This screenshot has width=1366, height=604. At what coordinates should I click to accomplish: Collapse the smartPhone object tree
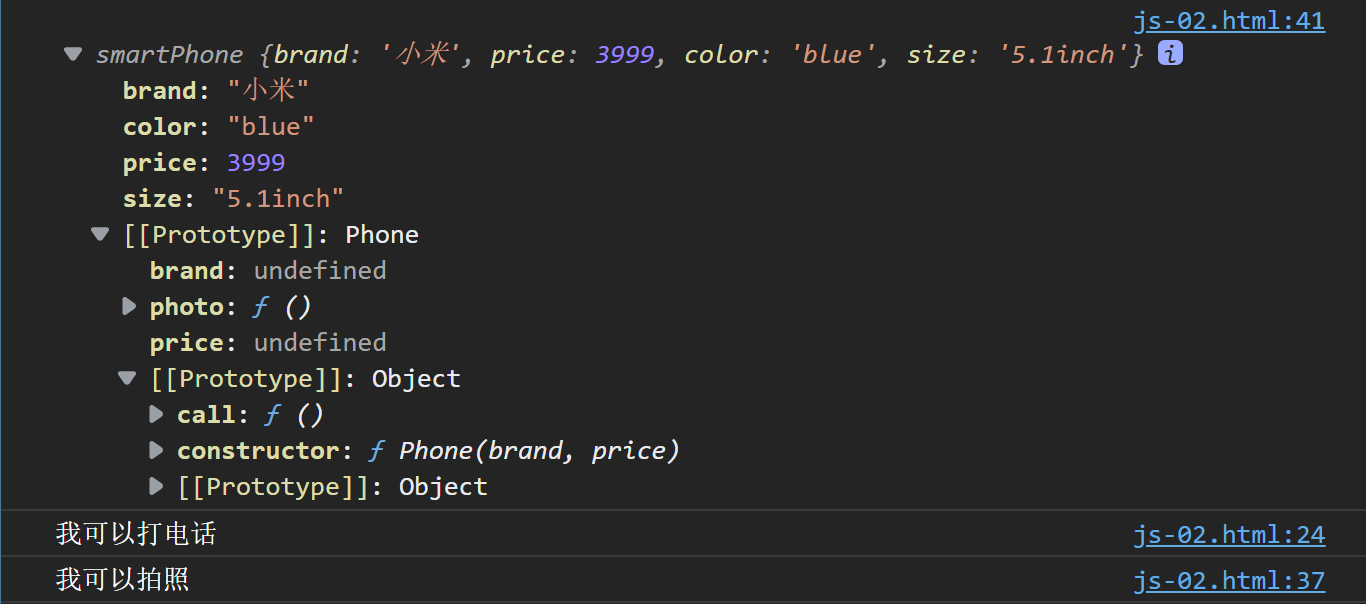coord(73,54)
